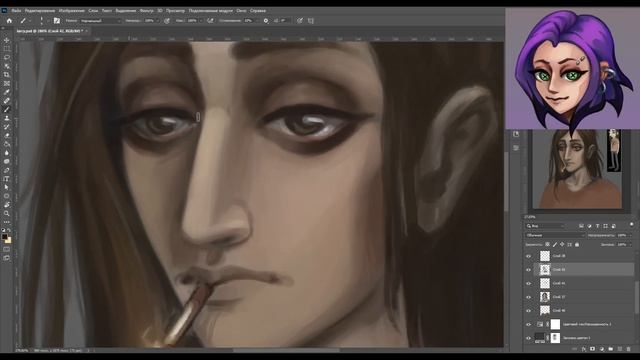The height and width of the screenshot is (360, 640).
Task: Add new adjustment layer half-circle icon
Action: (602, 349)
